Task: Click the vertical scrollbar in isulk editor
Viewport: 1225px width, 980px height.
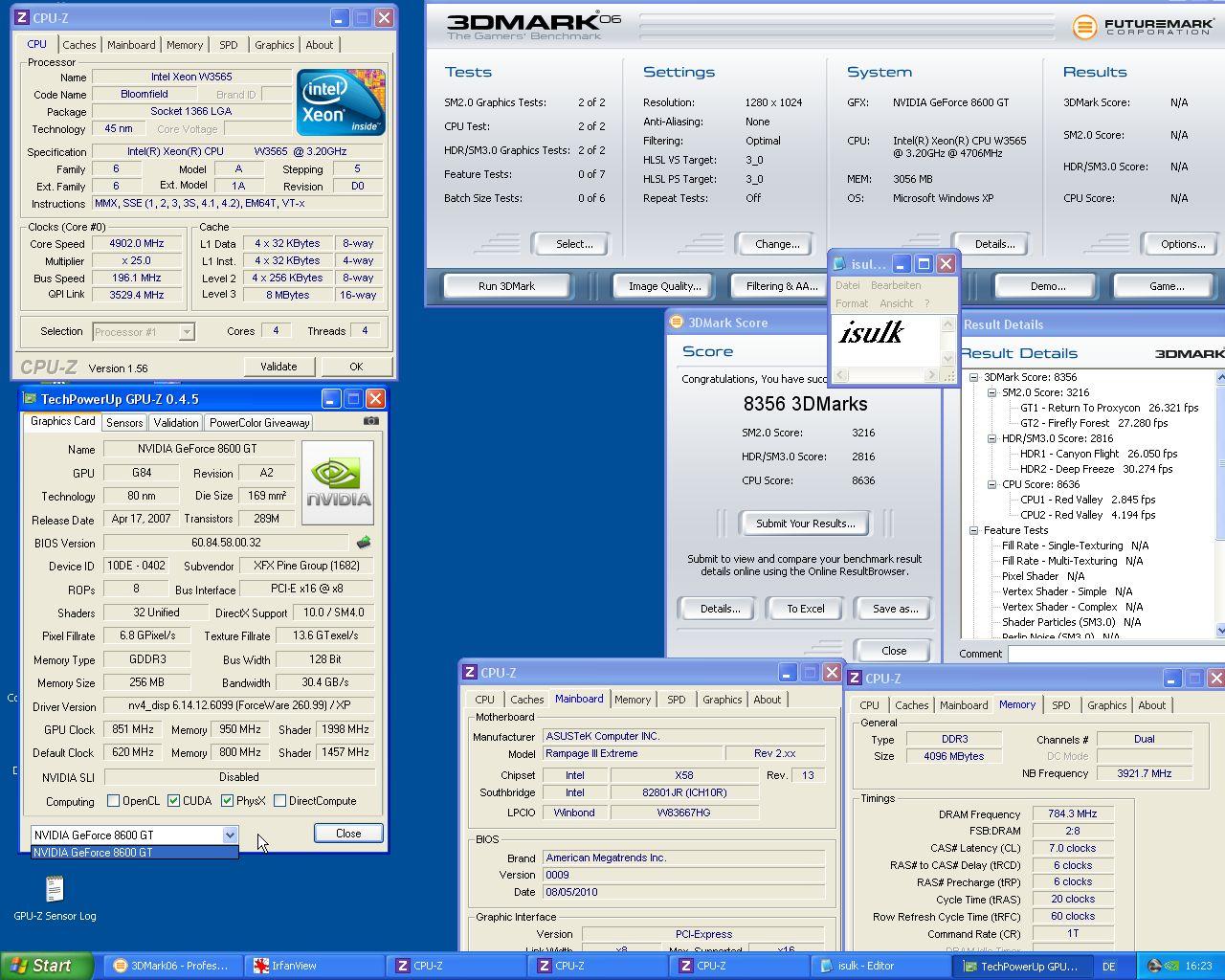Action: point(947,341)
